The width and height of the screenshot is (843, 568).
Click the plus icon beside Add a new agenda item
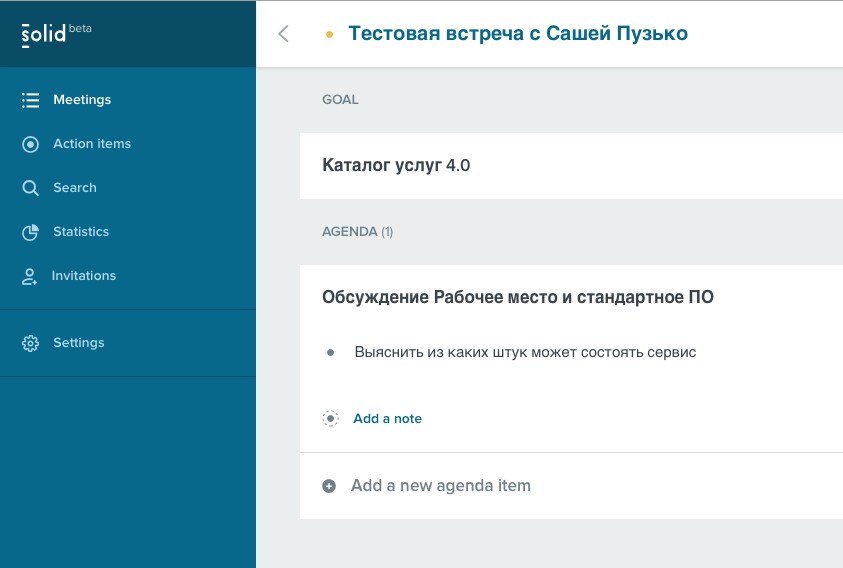[329, 486]
